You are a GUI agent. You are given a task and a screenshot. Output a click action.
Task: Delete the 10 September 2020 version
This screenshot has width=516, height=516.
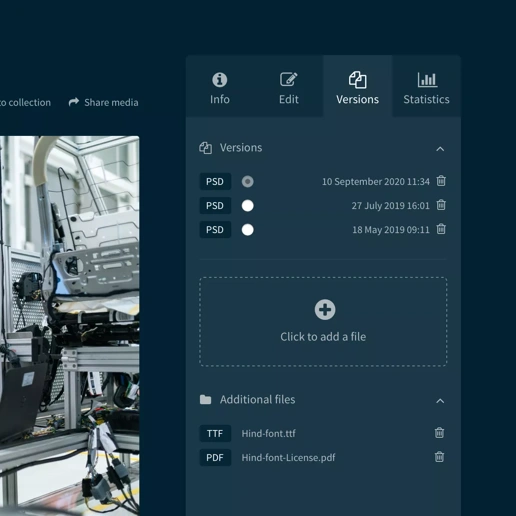(441, 181)
